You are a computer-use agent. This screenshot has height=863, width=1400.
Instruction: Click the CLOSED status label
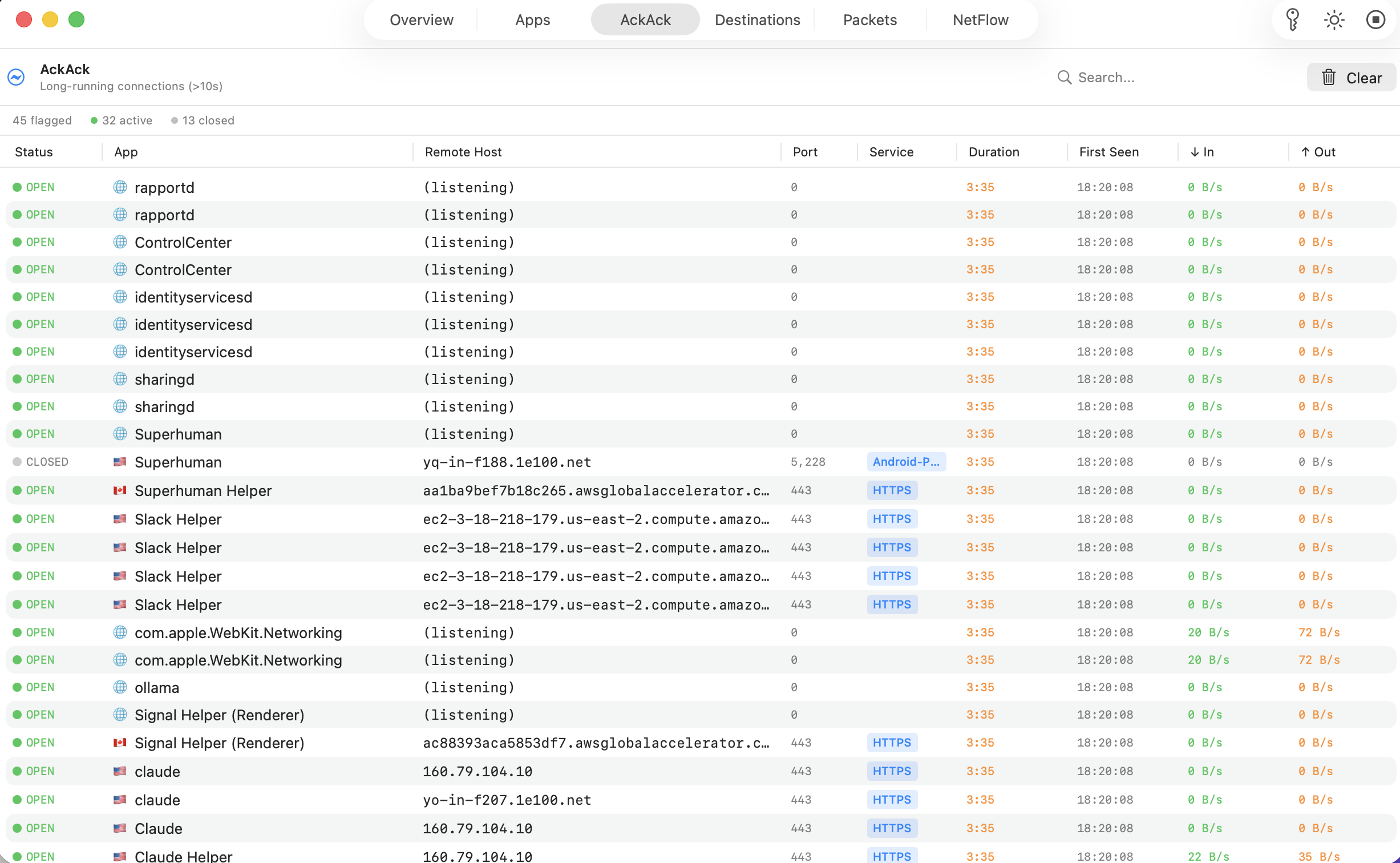[47, 462]
